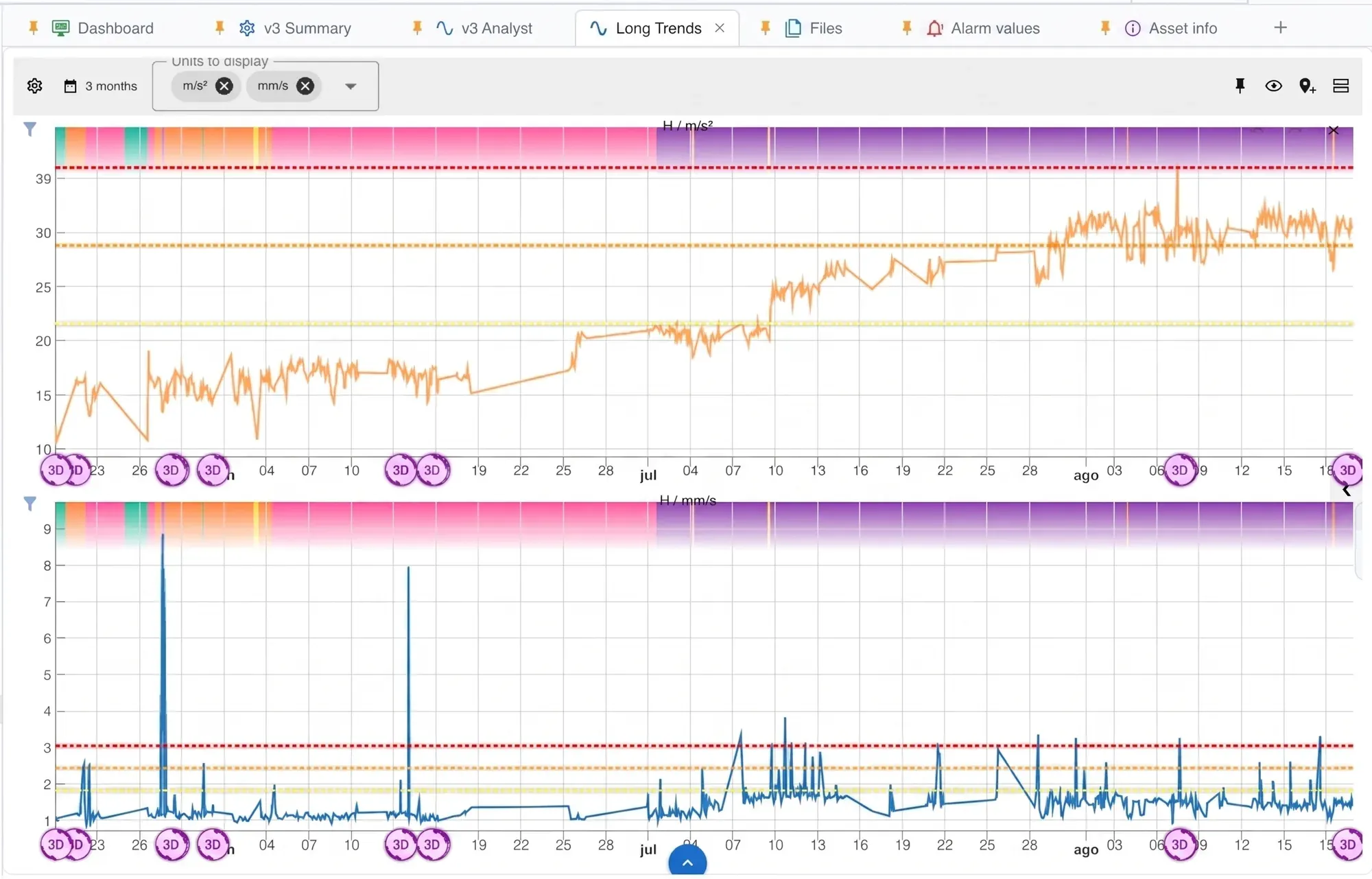
Task: Select the Long Trends tab
Action: [646, 28]
